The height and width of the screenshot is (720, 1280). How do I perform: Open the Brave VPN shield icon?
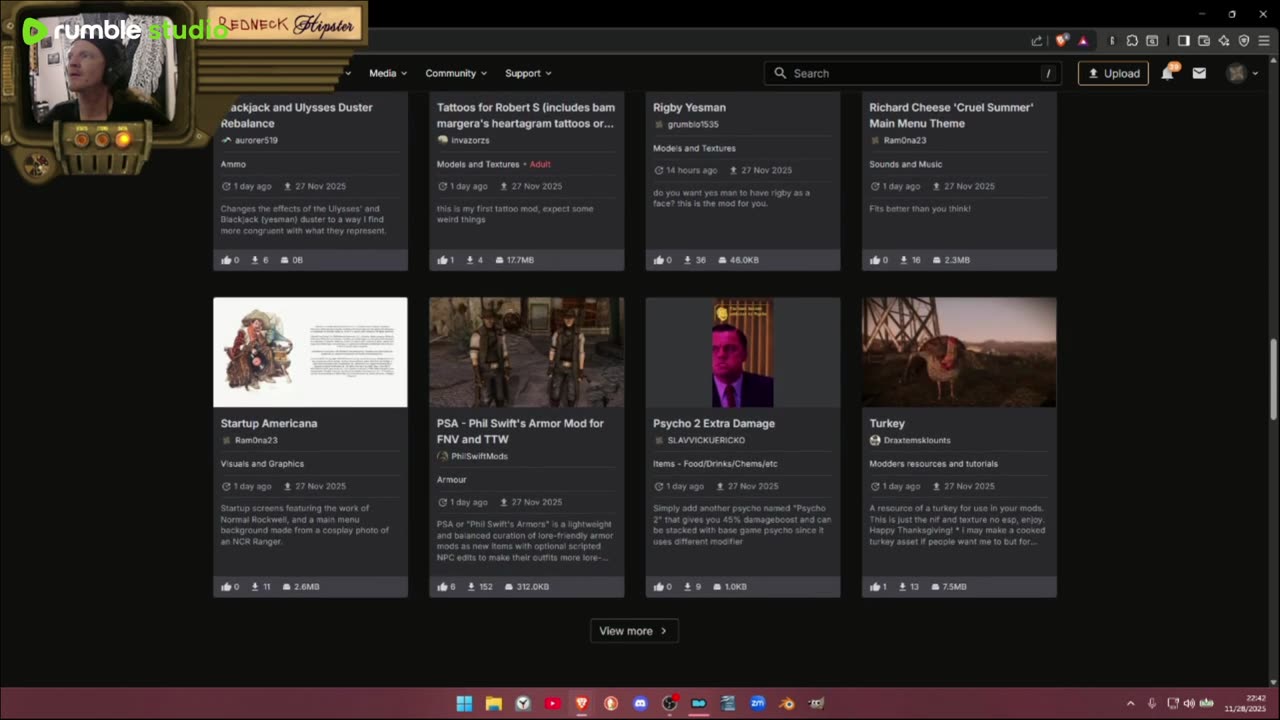pos(1244,41)
